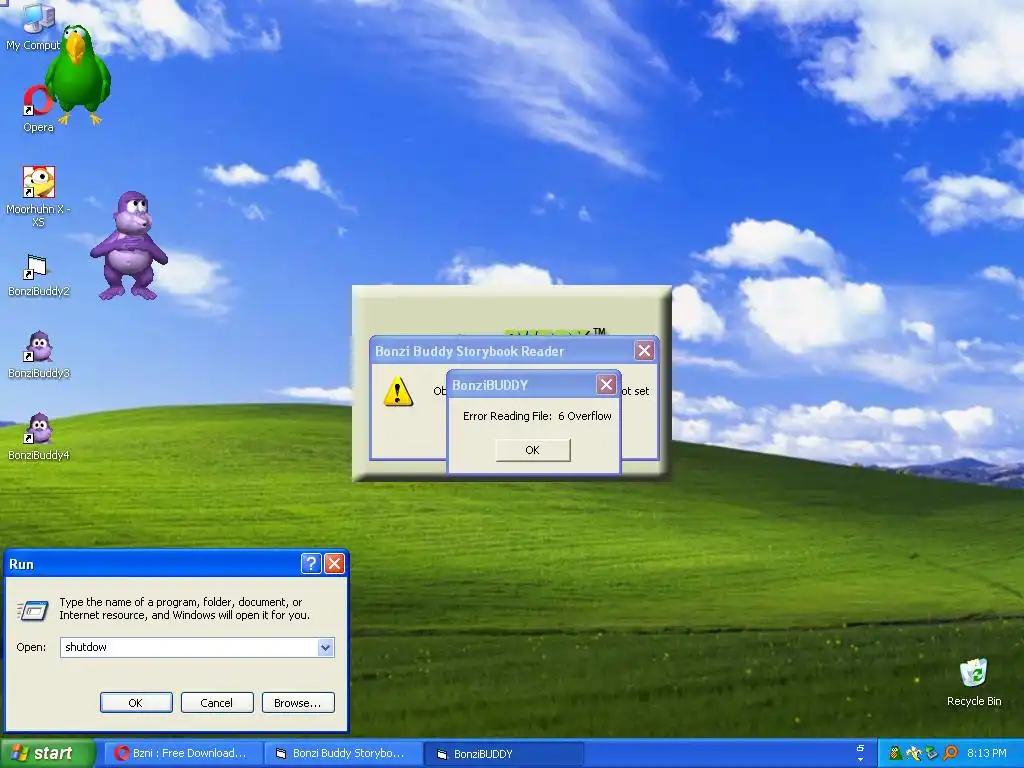
Task: Close the BonziBUDDY error dialog
Action: point(606,385)
